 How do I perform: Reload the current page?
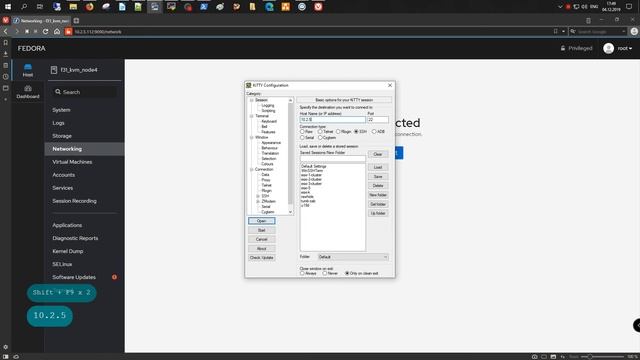coord(45,31)
